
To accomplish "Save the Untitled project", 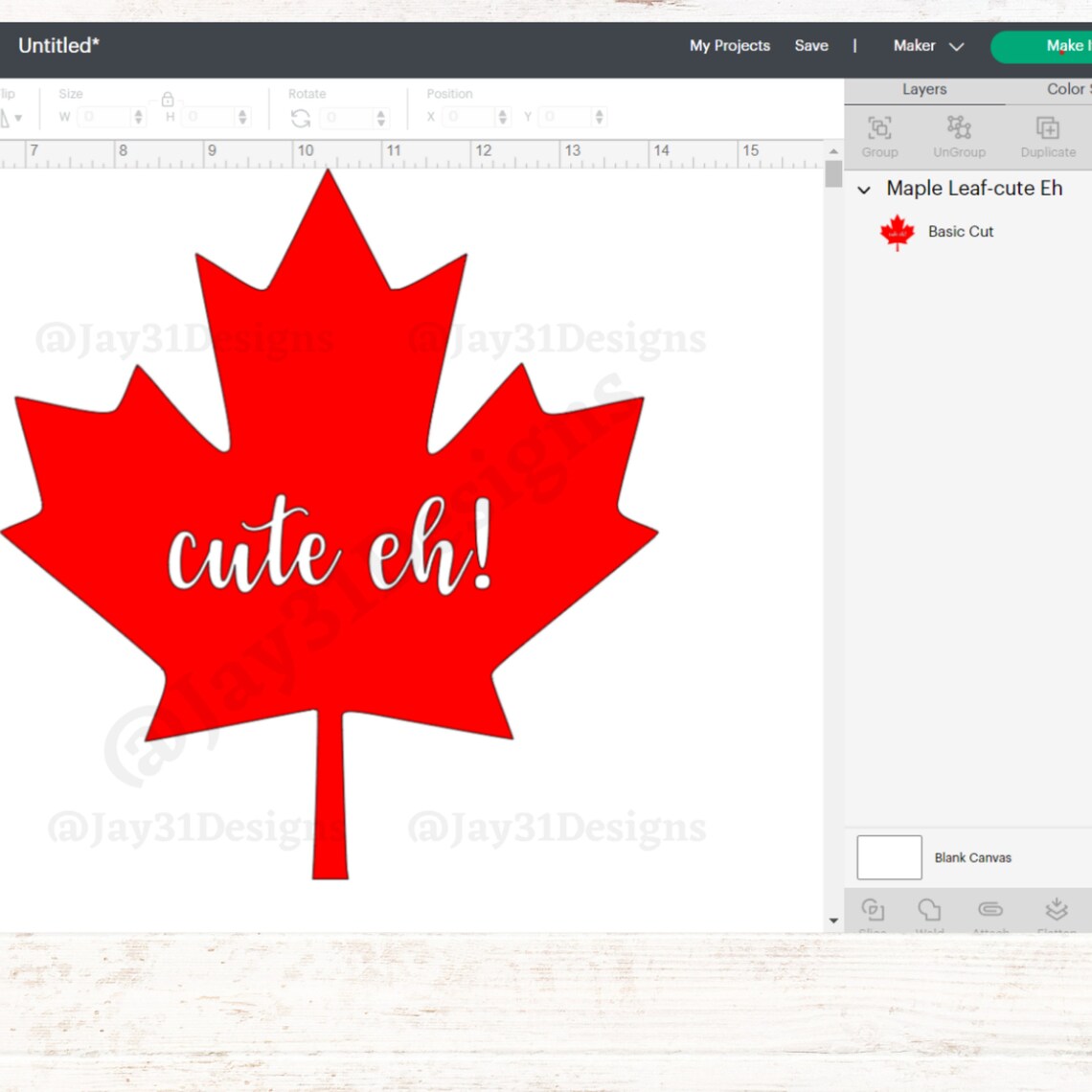I will (811, 45).
